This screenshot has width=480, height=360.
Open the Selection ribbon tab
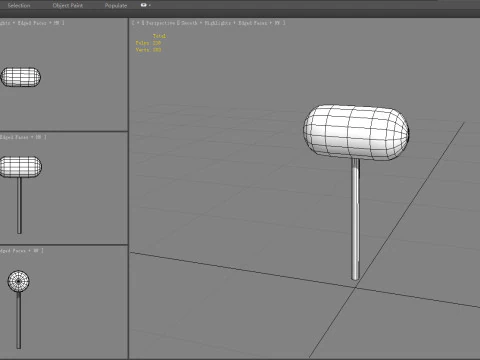(19, 5)
